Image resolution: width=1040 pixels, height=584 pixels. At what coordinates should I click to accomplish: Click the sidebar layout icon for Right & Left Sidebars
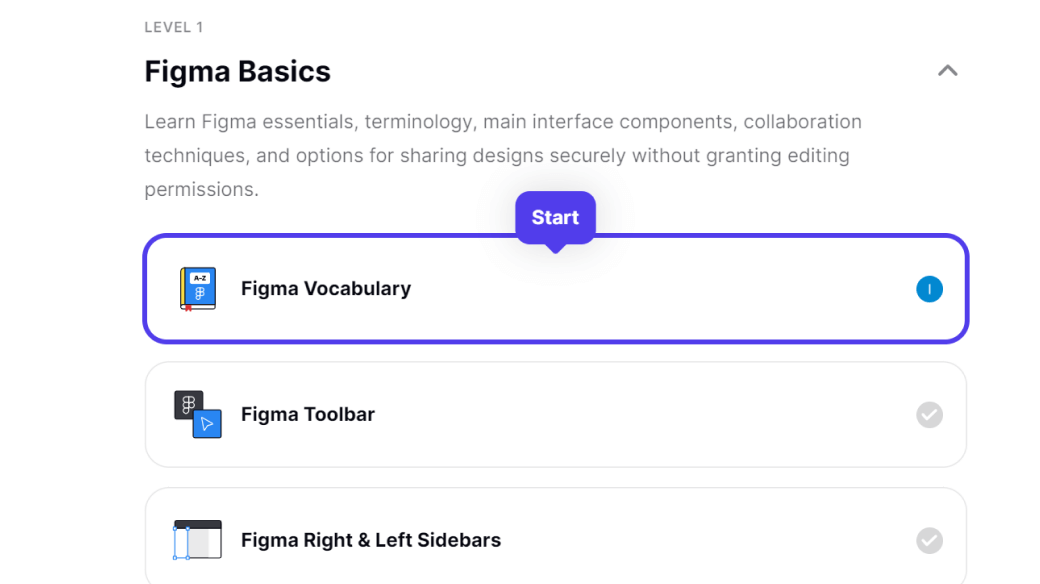(197, 540)
